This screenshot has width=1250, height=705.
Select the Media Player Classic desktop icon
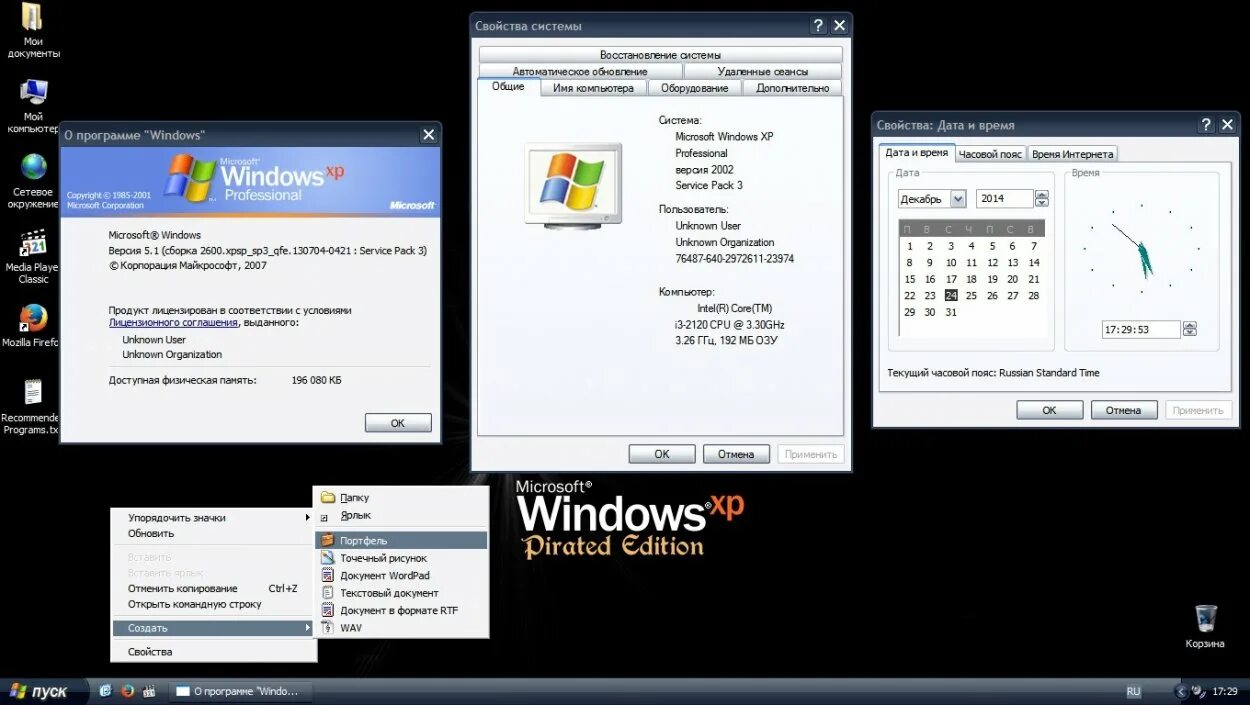33,256
